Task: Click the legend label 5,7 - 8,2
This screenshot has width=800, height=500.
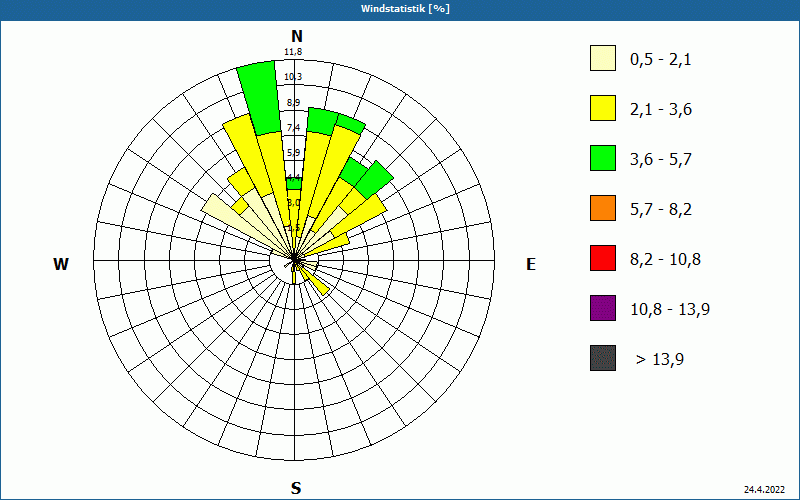Action: 661,210
